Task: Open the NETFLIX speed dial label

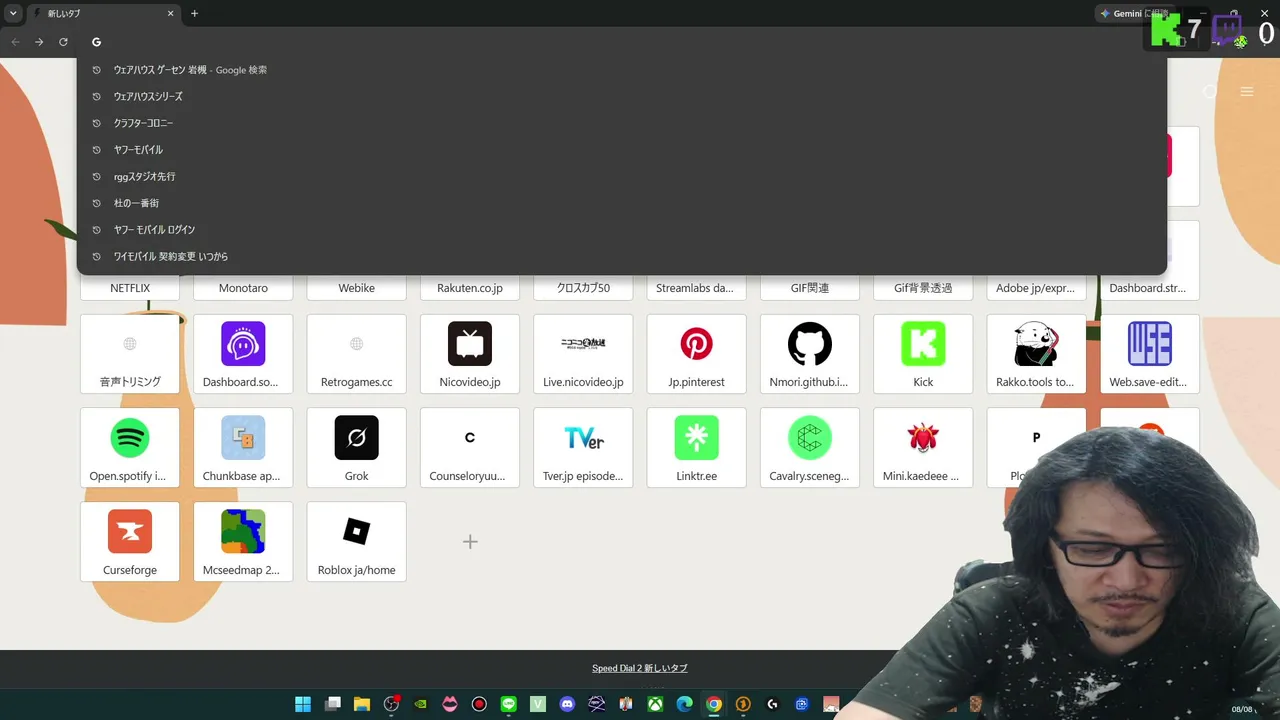Action: (130, 288)
